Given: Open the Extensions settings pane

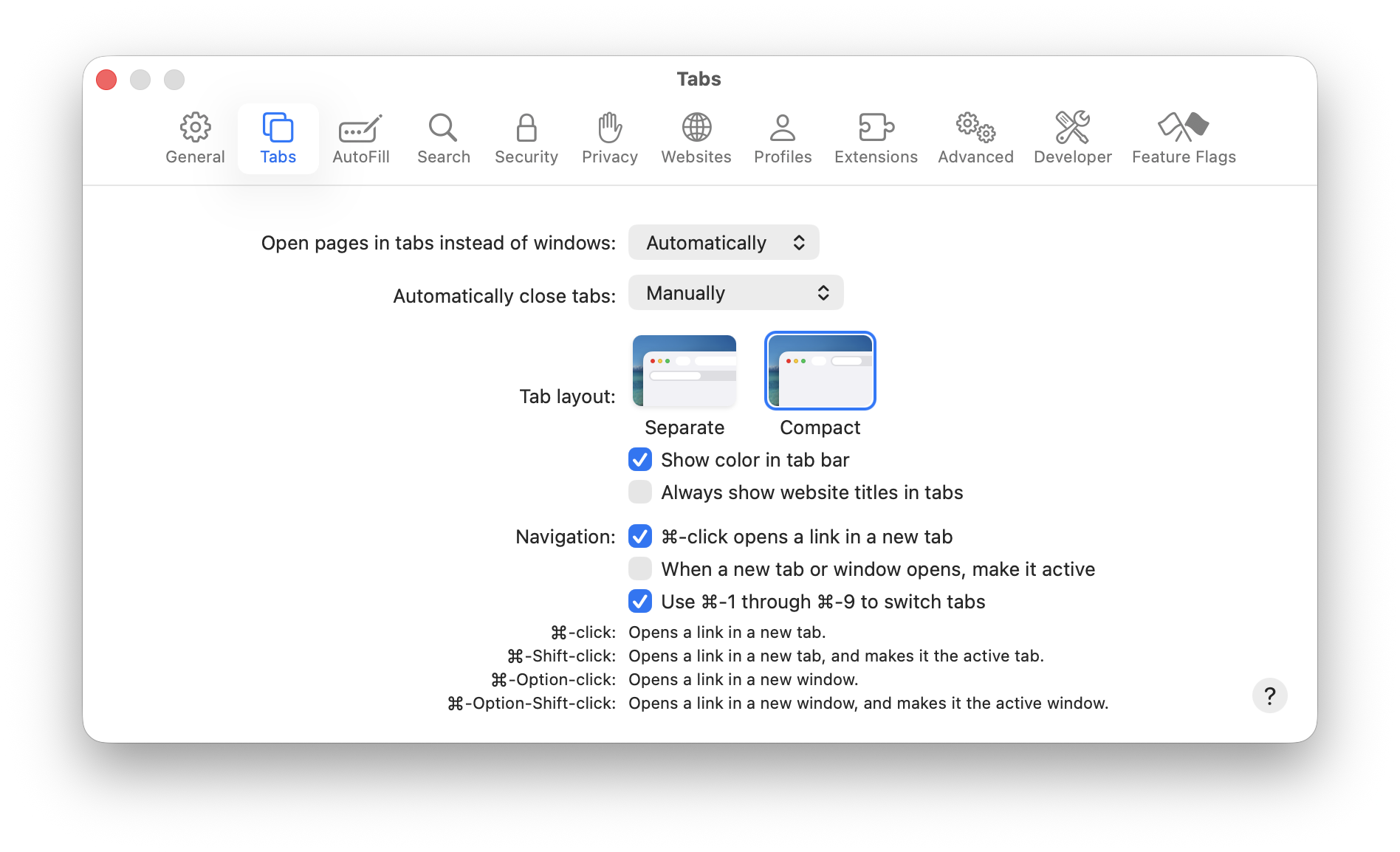Looking at the screenshot, I should click(x=876, y=137).
